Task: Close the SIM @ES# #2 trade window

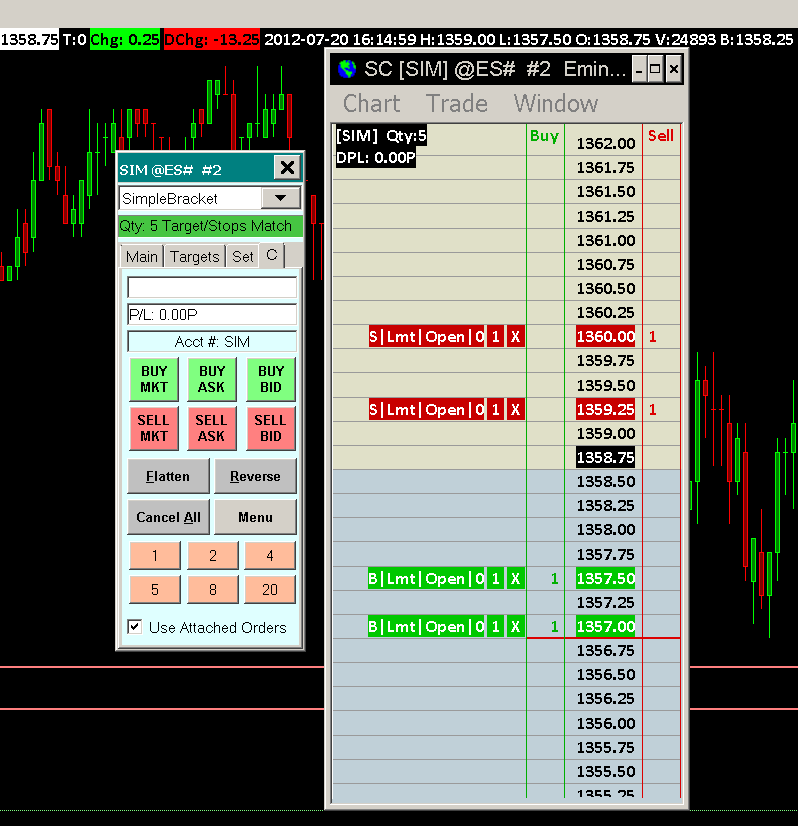Action: tap(287, 168)
